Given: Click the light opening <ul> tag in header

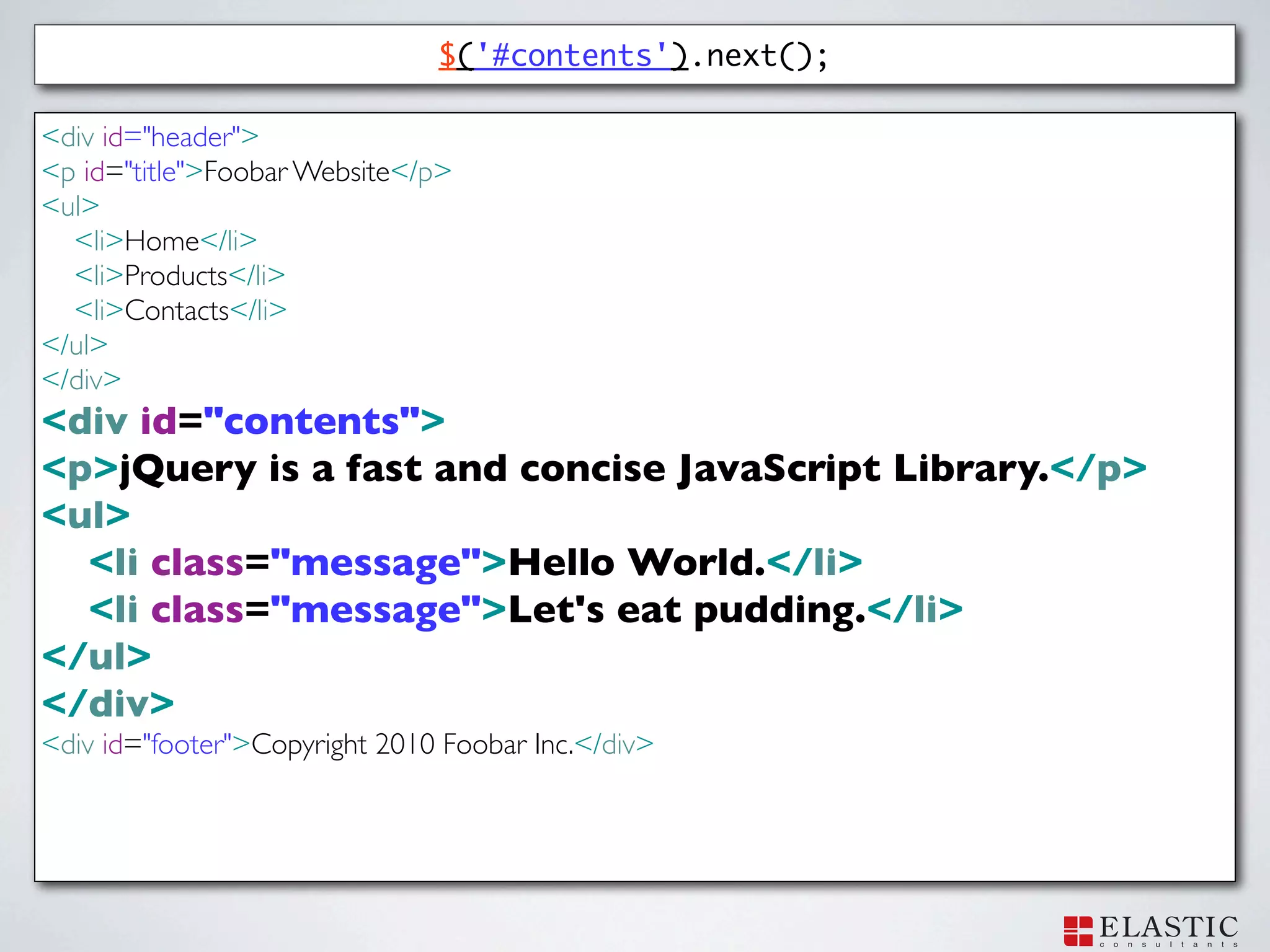Looking at the screenshot, I should point(71,206).
